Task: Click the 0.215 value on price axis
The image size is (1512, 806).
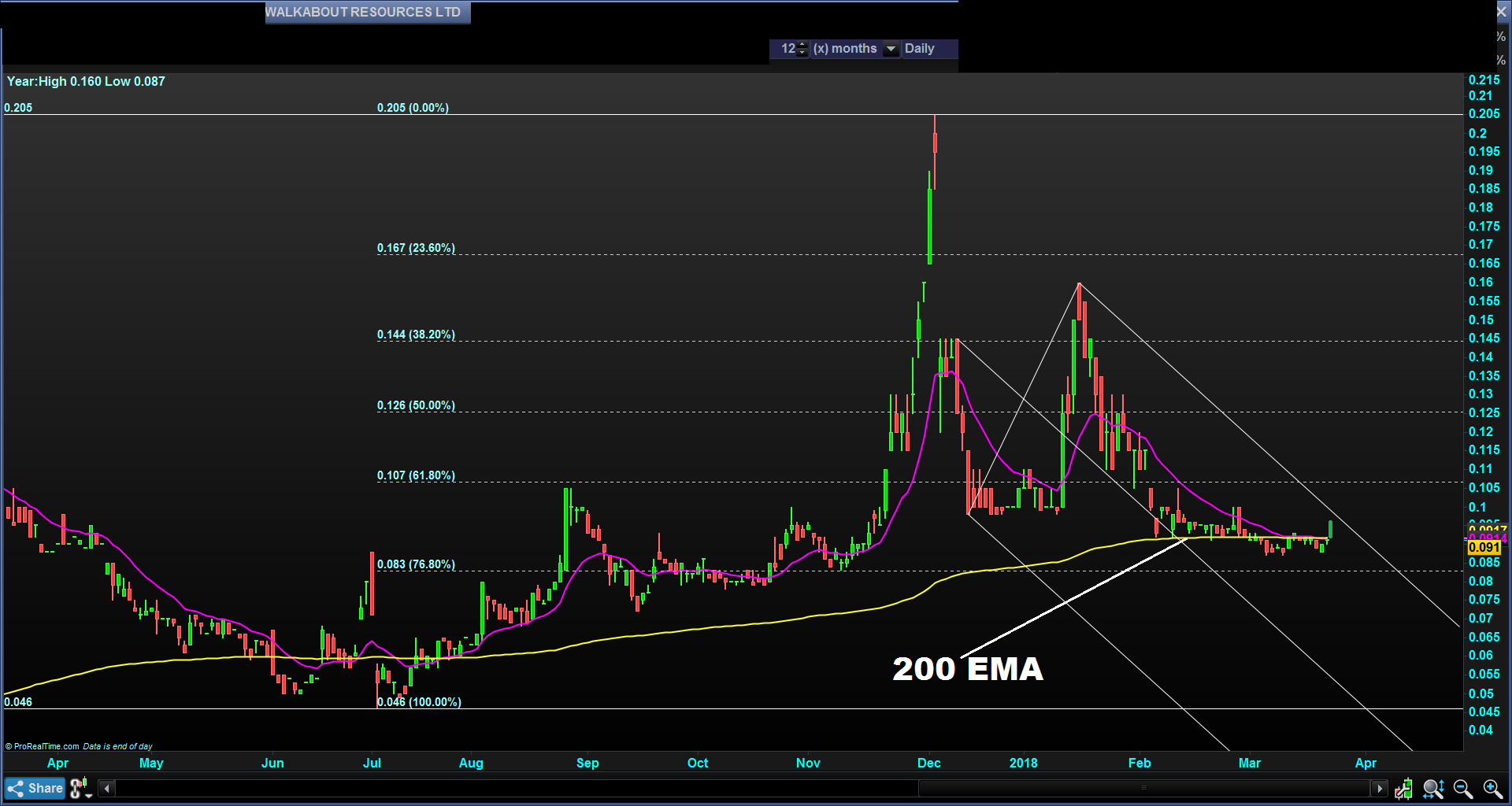Action: pos(1484,80)
